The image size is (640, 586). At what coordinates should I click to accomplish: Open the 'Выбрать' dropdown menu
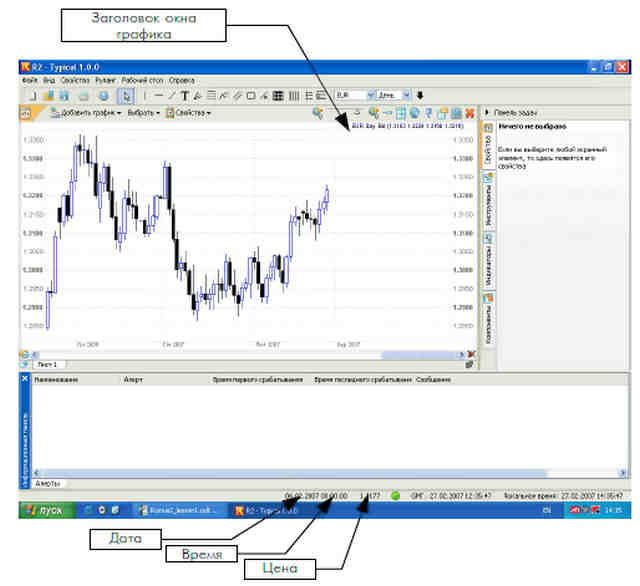[143, 113]
